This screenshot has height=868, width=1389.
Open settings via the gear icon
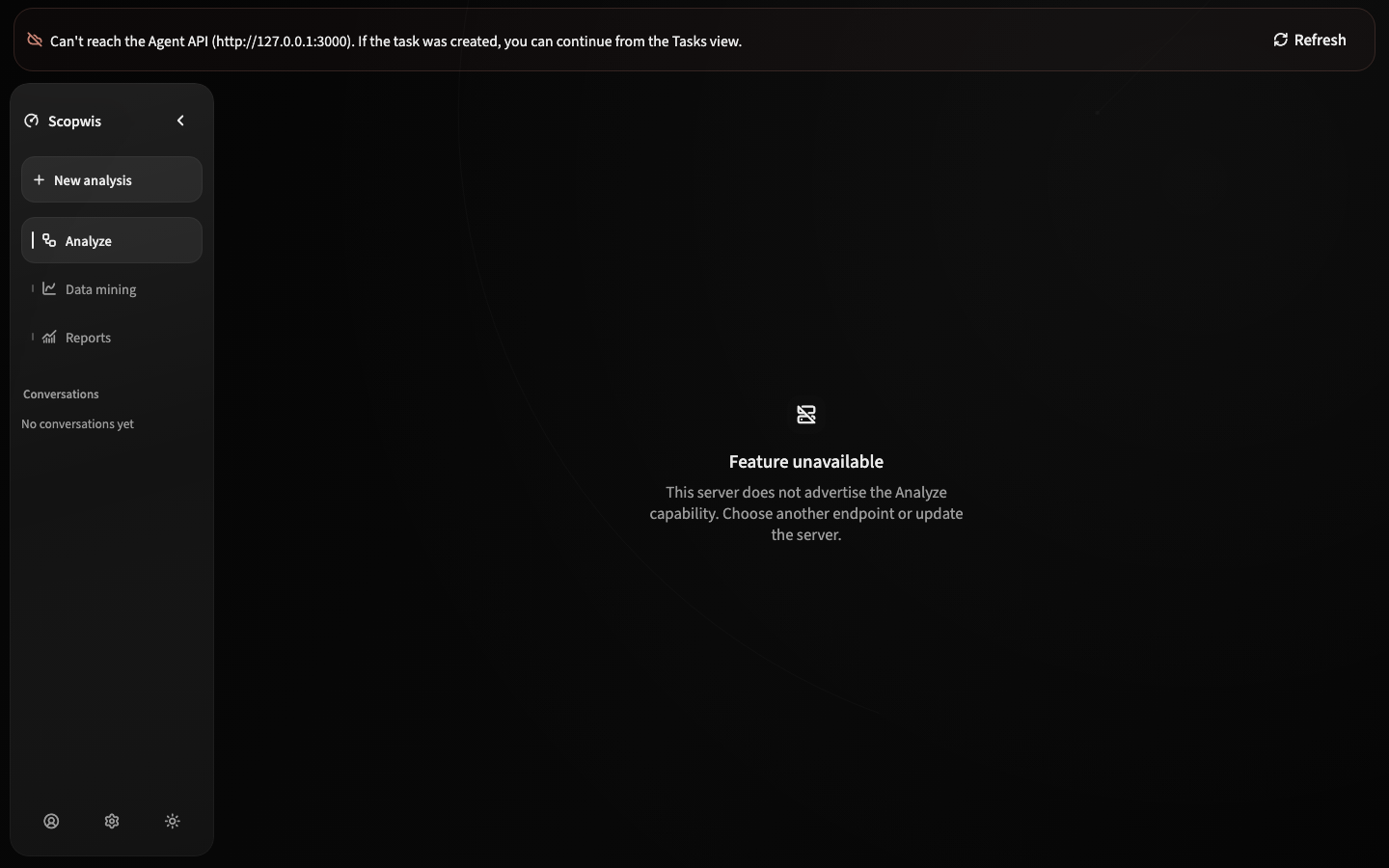tap(112, 821)
